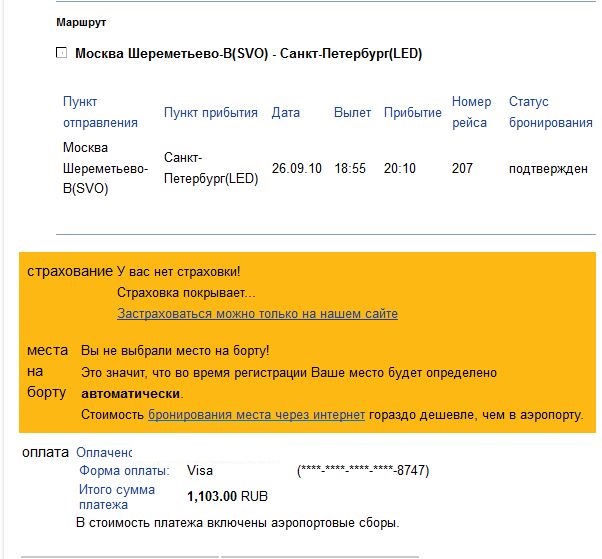Select the route title Москва Шереметьево-B(SVO) - Санкт-Петербург(LED)
The image size is (602, 559).
248,54
